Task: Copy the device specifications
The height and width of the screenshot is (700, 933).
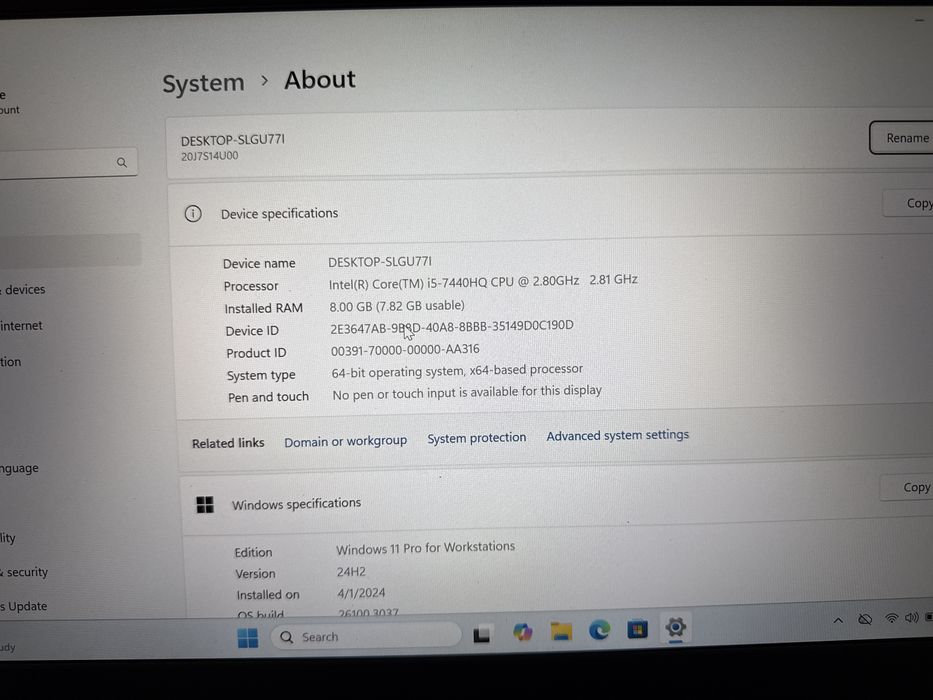Action: [909, 204]
